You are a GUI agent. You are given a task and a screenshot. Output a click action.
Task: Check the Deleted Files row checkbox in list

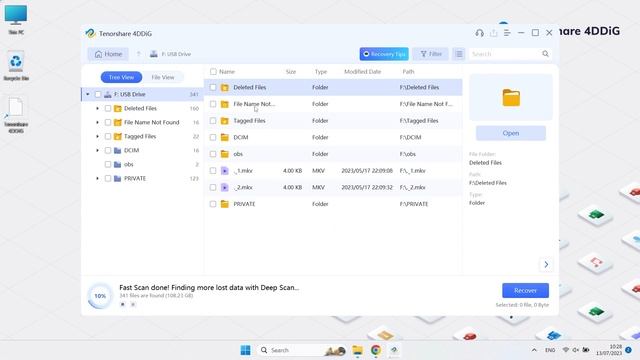213,87
